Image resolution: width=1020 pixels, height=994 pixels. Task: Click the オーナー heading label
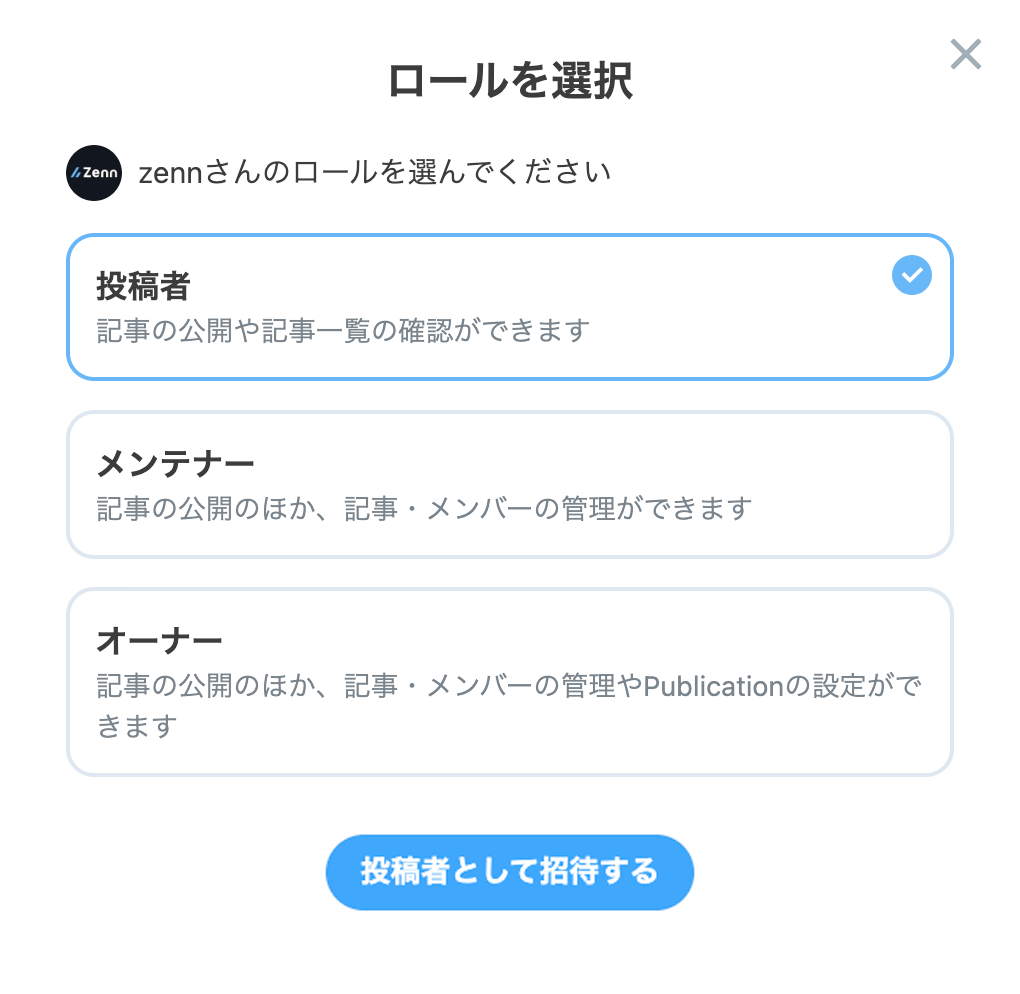click(x=159, y=640)
